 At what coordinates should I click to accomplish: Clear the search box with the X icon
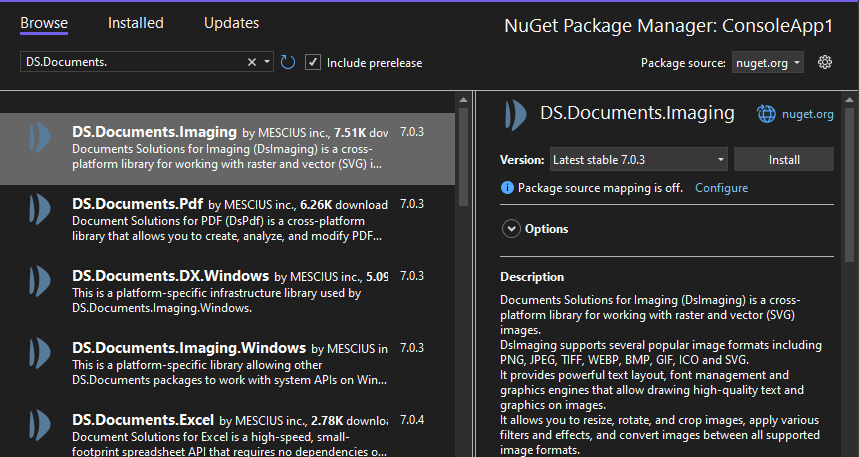(x=251, y=62)
